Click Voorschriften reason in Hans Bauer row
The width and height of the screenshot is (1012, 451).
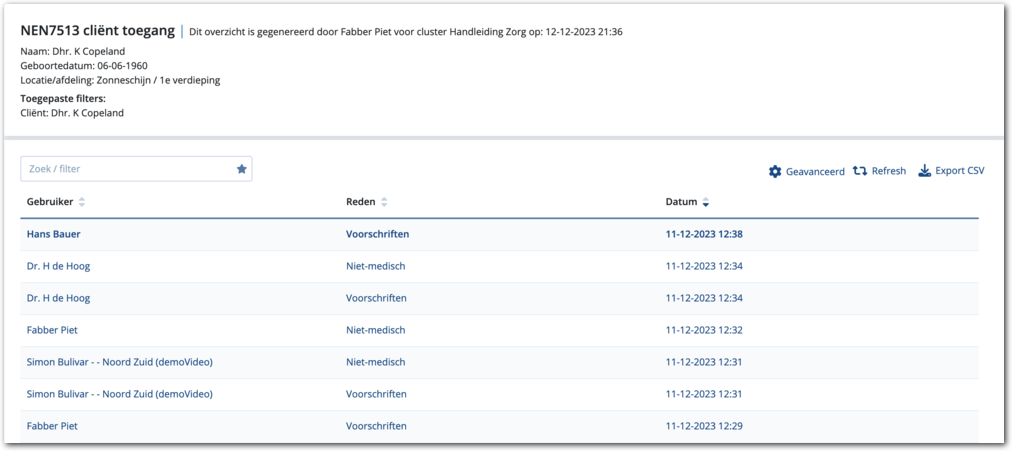click(377, 234)
